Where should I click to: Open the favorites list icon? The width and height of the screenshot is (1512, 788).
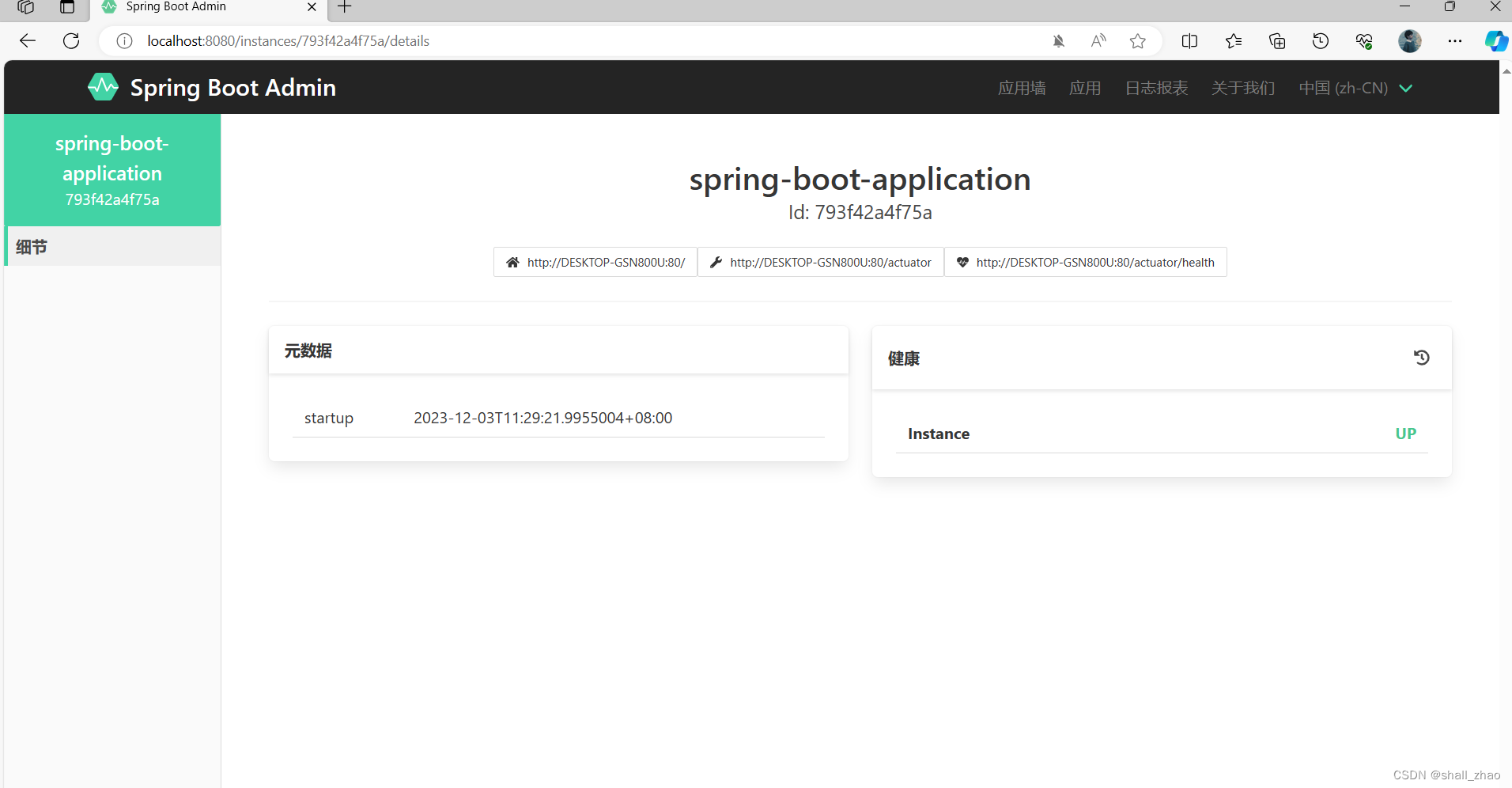click(1233, 41)
